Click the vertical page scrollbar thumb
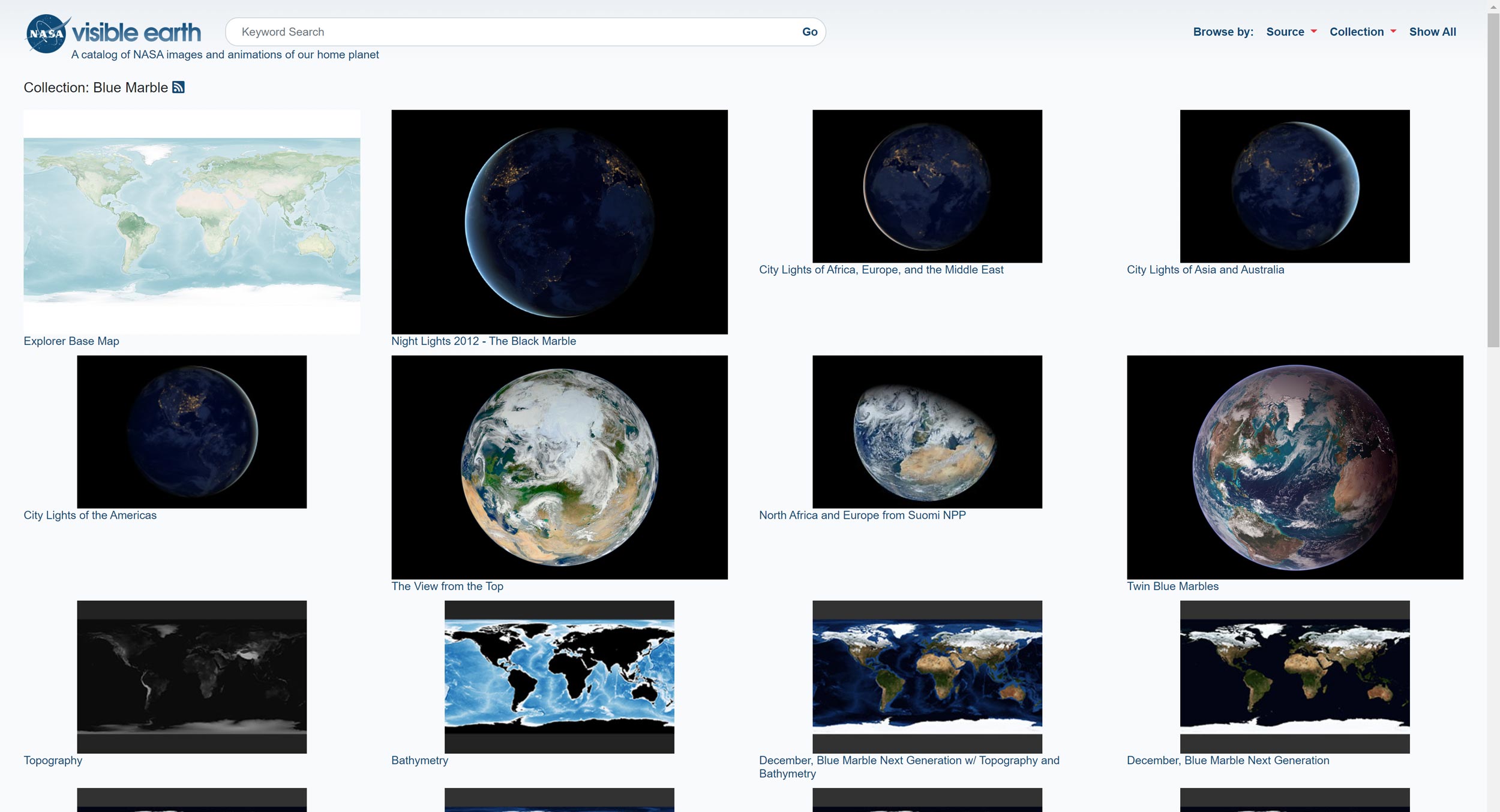The image size is (1500, 812). click(x=1493, y=180)
